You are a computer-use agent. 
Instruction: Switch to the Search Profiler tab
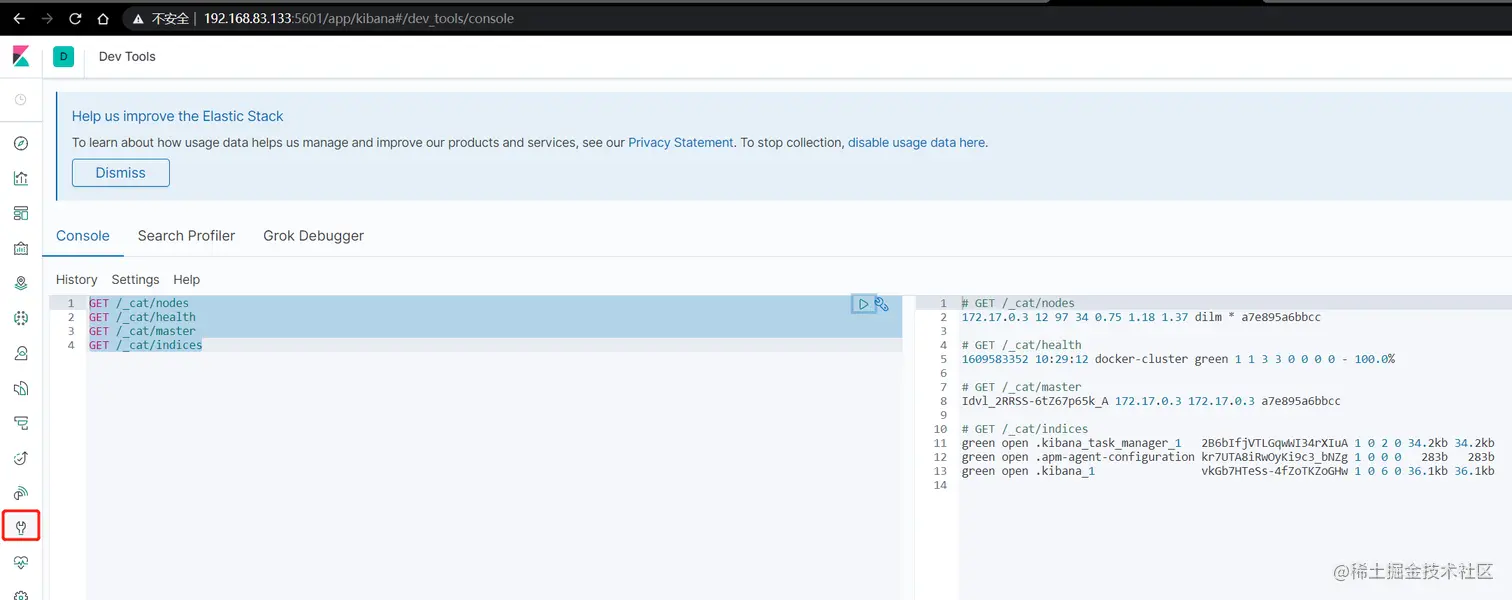coord(186,236)
